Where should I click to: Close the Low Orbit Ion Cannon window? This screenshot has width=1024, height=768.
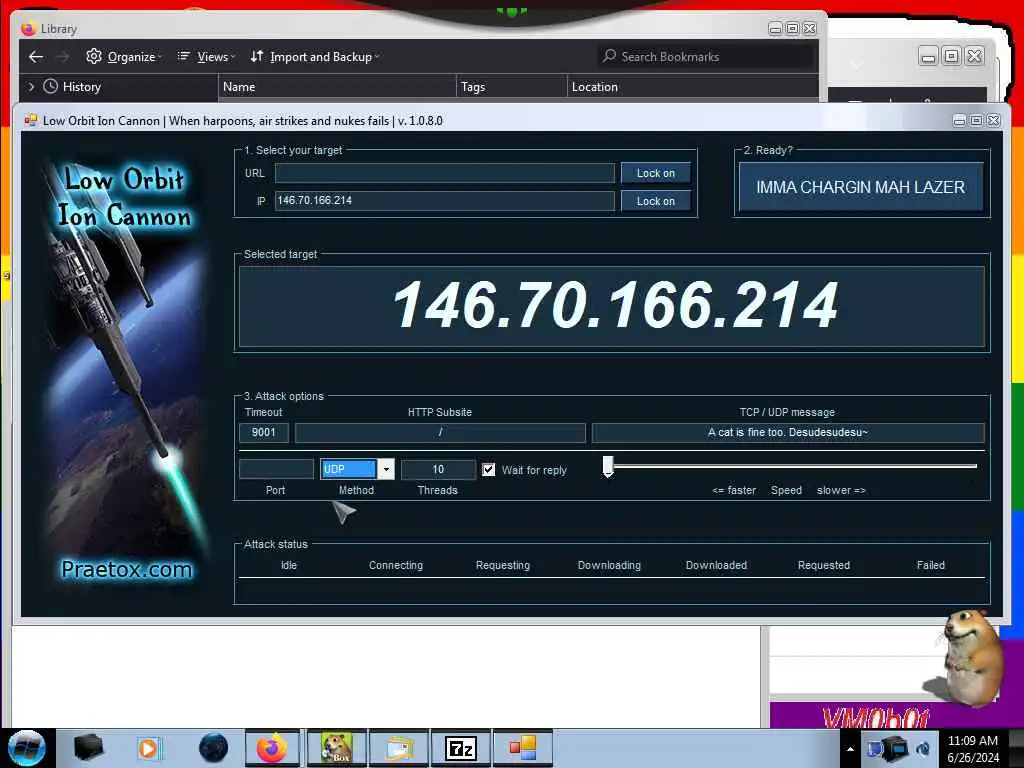(x=993, y=120)
